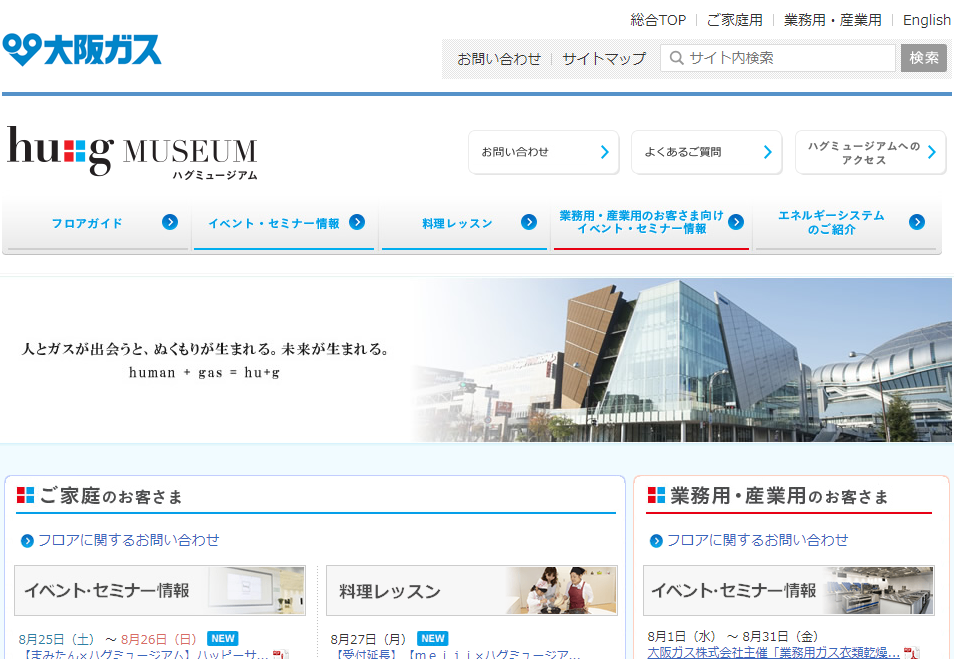
Task: Open フロアガイド navigation tab
Action: pos(96,224)
